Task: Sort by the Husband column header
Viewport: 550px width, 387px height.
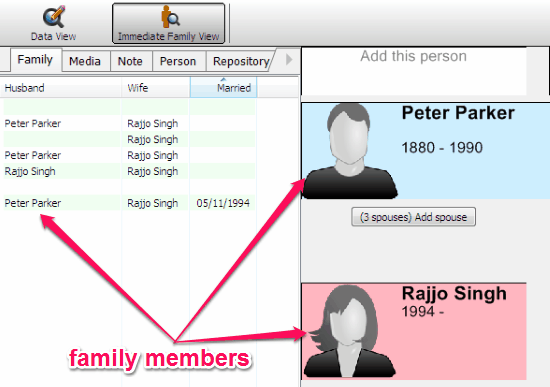Action: click(x=61, y=87)
